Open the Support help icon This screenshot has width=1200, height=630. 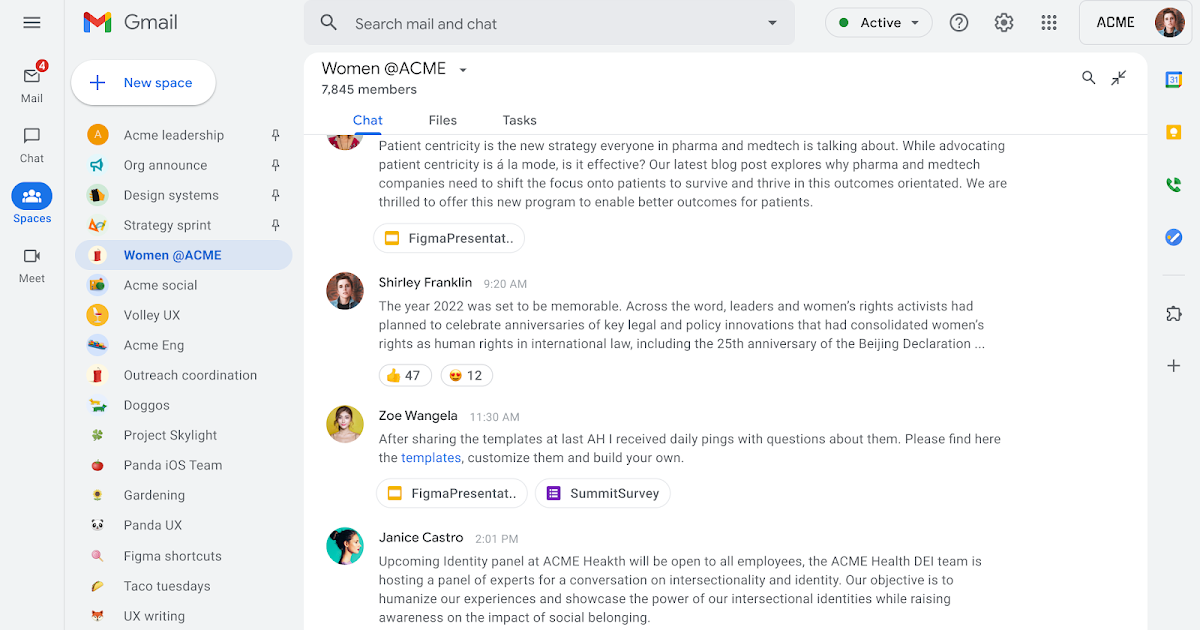tap(959, 22)
